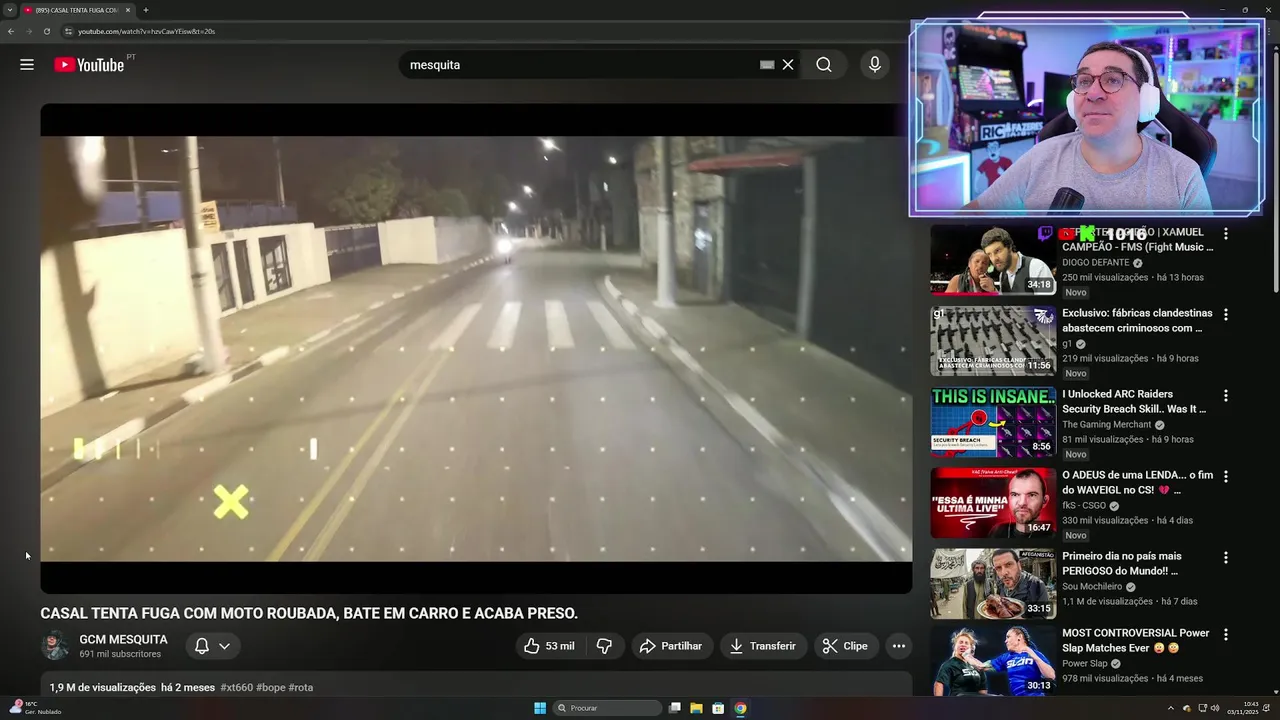The height and width of the screenshot is (720, 1280).
Task: Open title Primeiro dia no país mais PERIGOSO
Action: pyautogui.click(x=1122, y=564)
